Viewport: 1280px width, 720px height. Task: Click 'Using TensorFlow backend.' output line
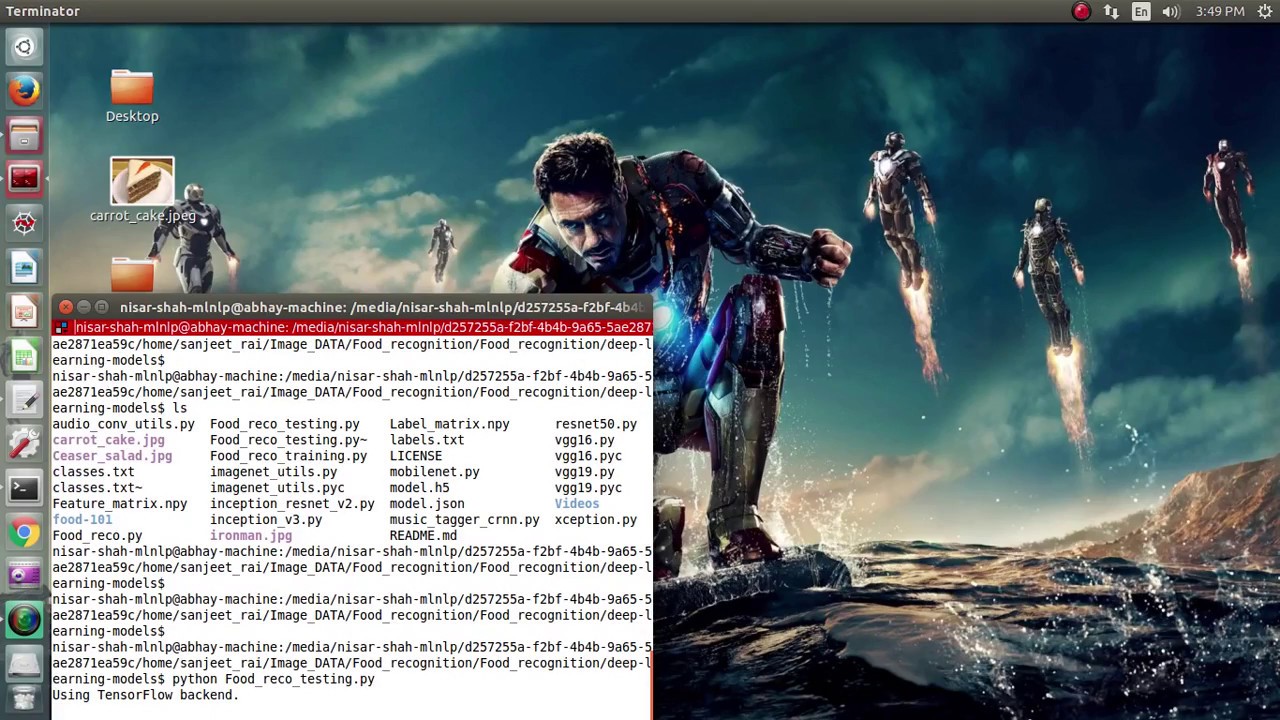point(145,695)
